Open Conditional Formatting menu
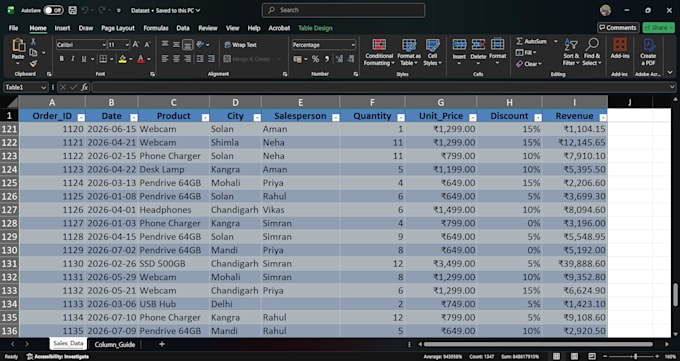 (379, 52)
